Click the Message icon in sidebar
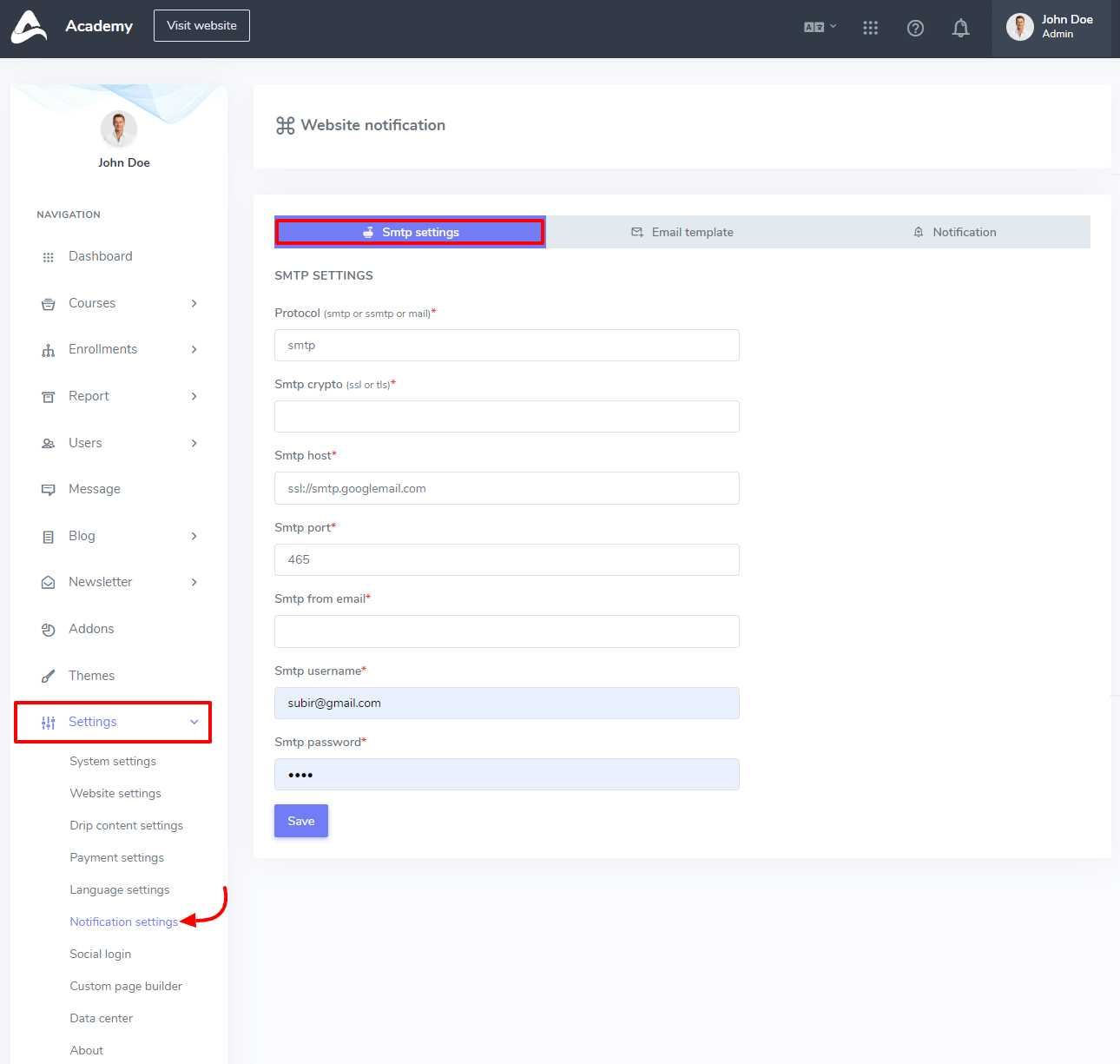 (49, 490)
